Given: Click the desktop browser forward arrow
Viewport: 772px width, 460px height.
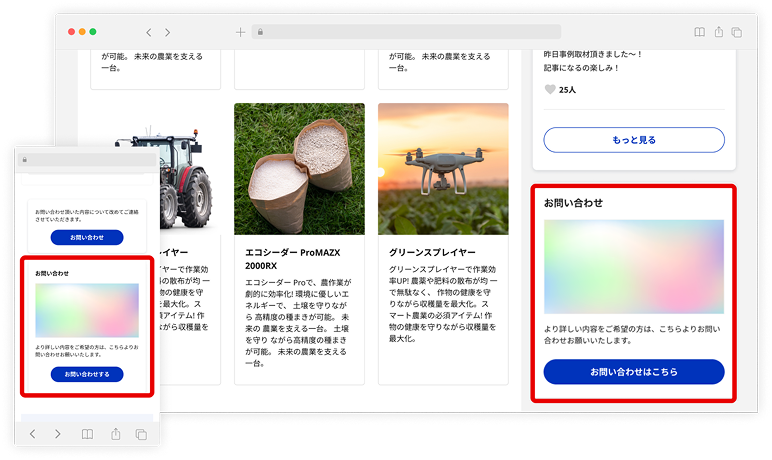Looking at the screenshot, I should coord(167,33).
